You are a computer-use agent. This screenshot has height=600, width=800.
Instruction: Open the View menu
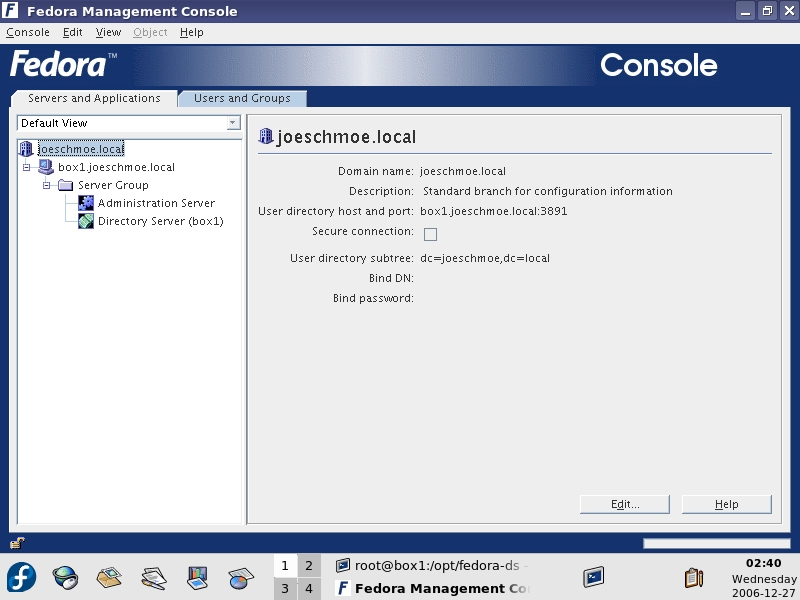(x=108, y=32)
